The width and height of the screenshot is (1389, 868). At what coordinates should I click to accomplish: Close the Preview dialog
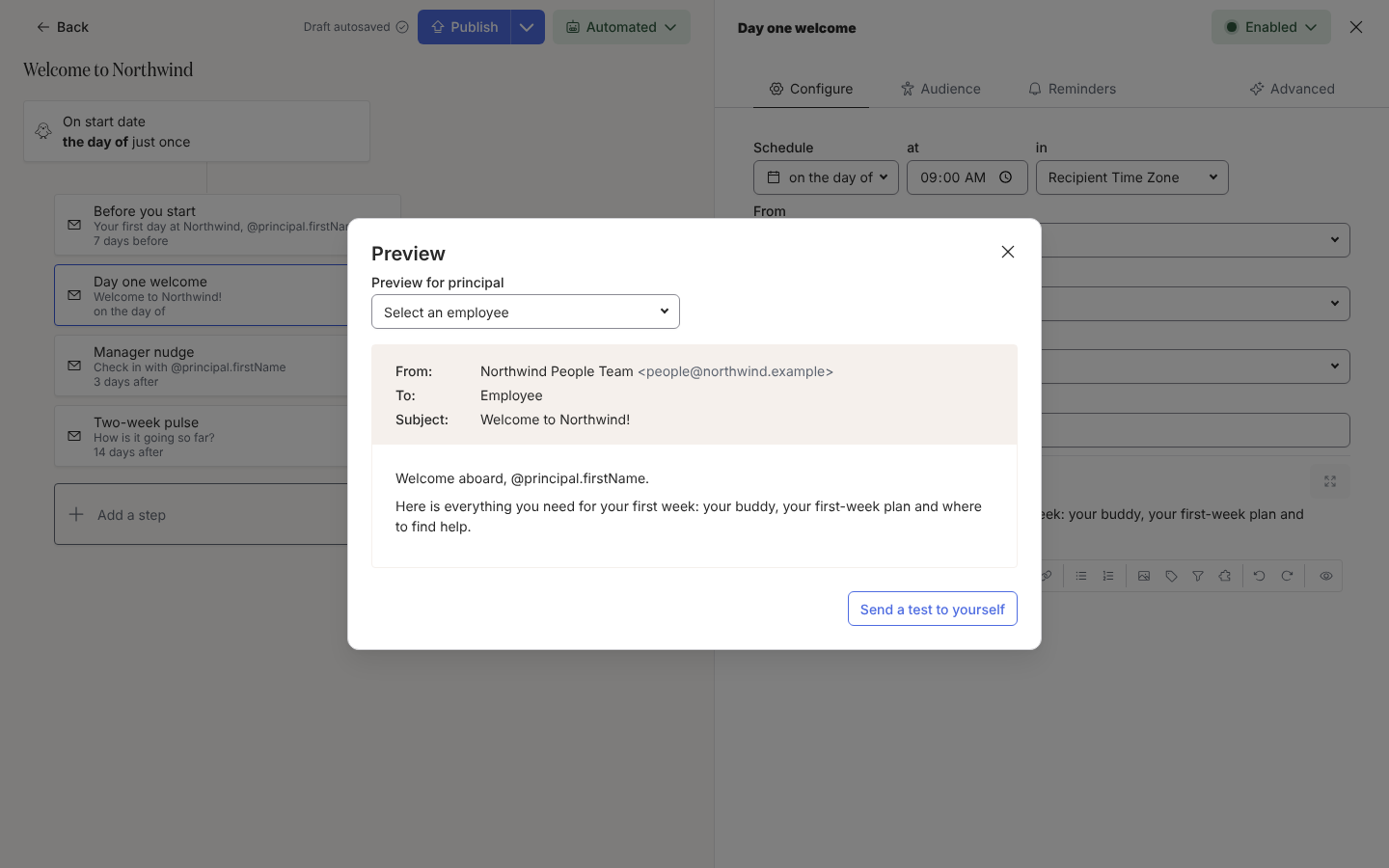point(1008,252)
